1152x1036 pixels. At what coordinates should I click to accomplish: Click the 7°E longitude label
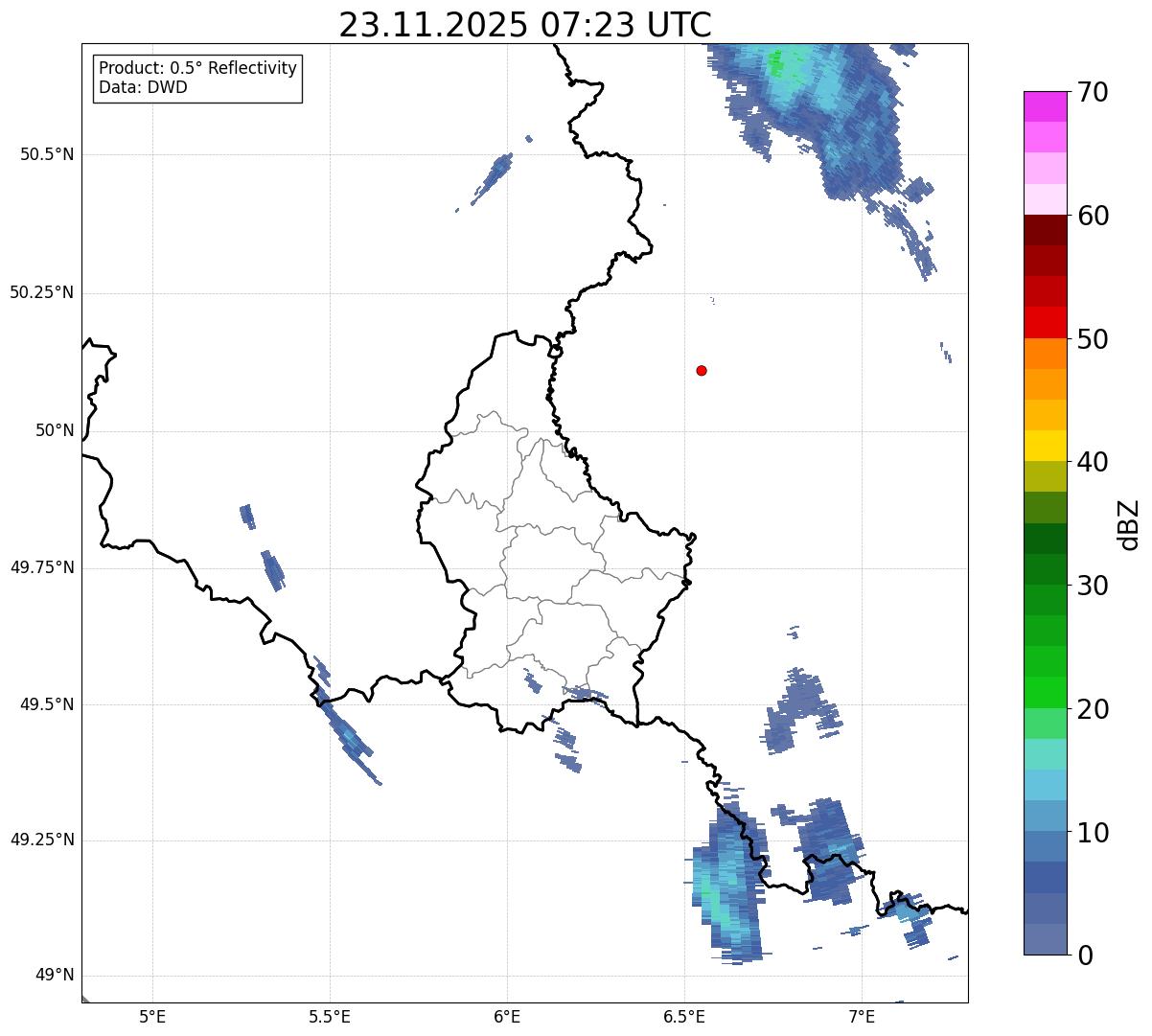(x=862, y=1016)
